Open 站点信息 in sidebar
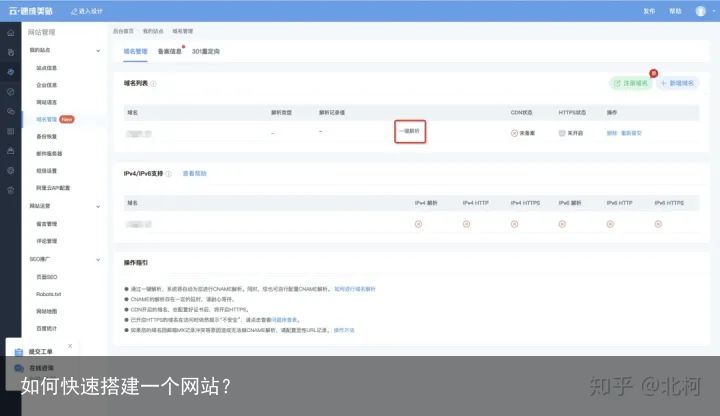The height and width of the screenshot is (416, 720). [46, 68]
